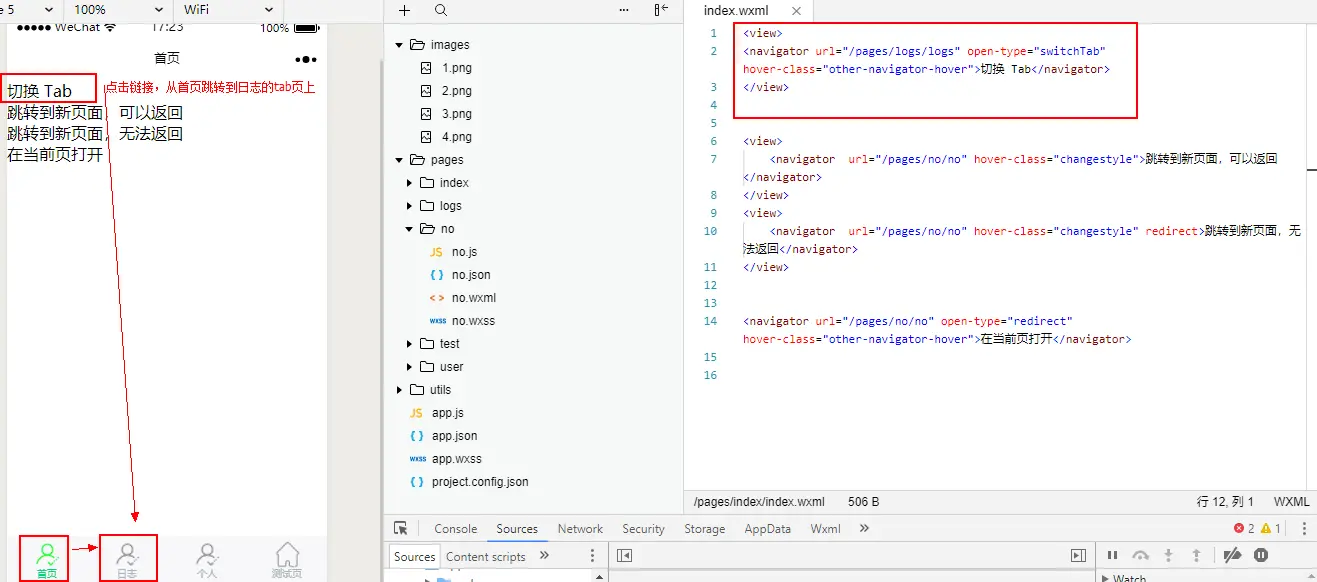Click the WXML language mode in status bar
Image resolution: width=1317 pixels, height=582 pixels.
(1291, 502)
